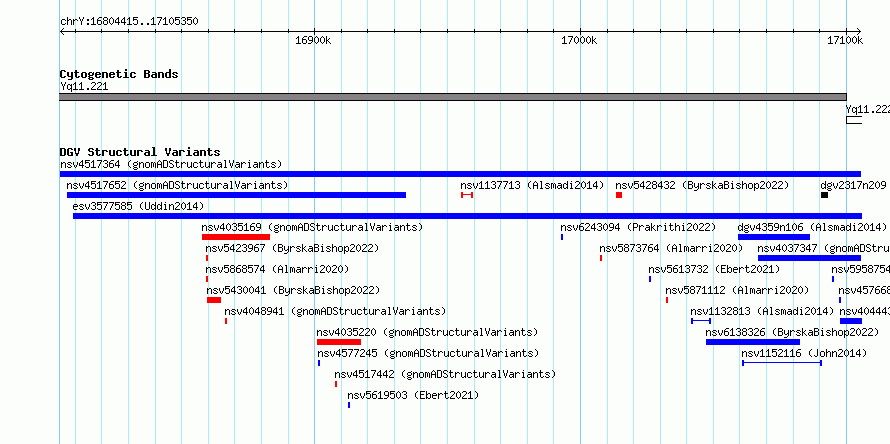890x444 pixels.
Task: Open the nsv1152116 (John2014) label
Action: pos(804,353)
